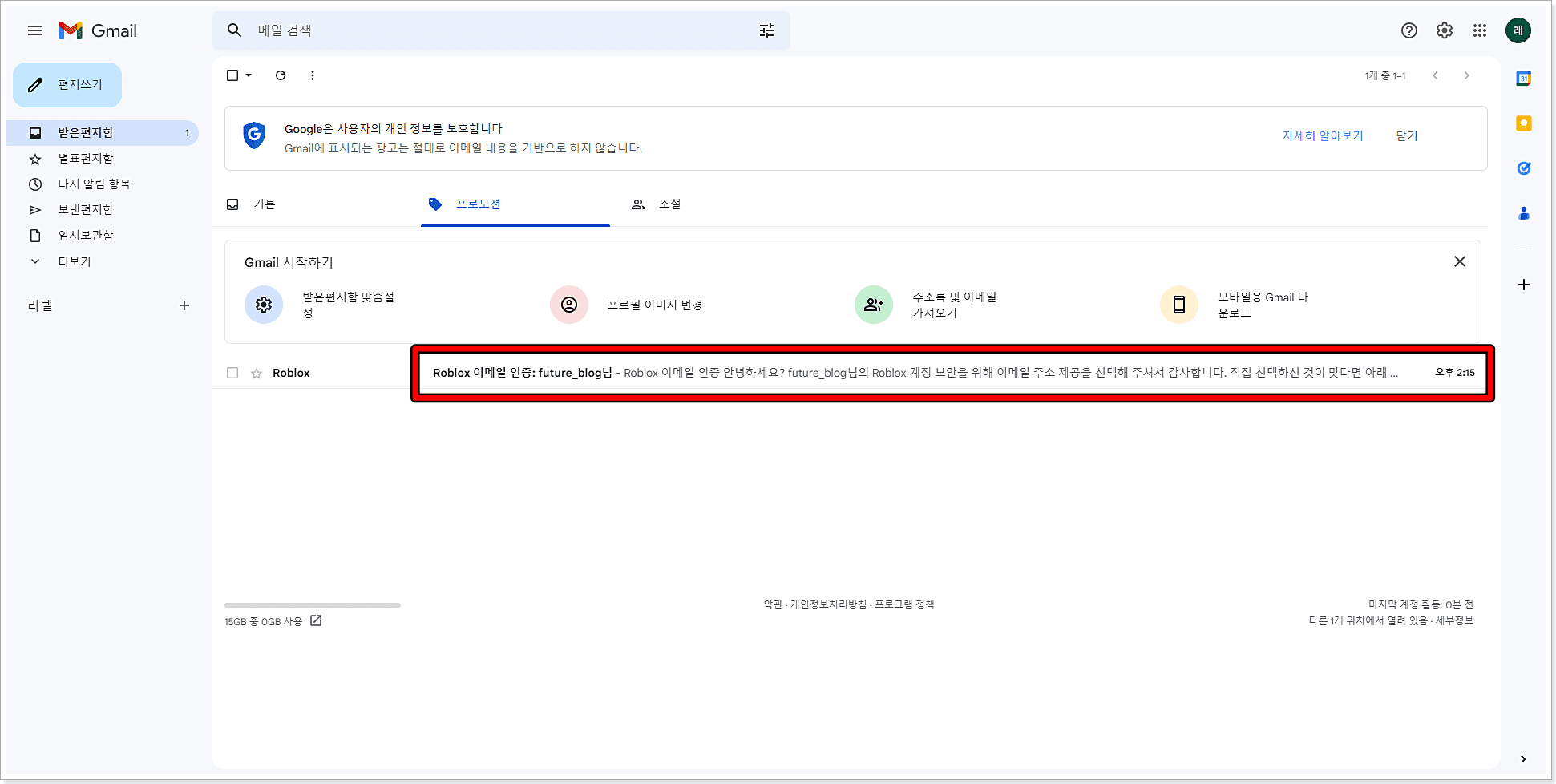This screenshot has height=784, width=1556.
Task: Open the 다시 알림 항목 snoozed items
Action: pyautogui.click(x=35, y=184)
